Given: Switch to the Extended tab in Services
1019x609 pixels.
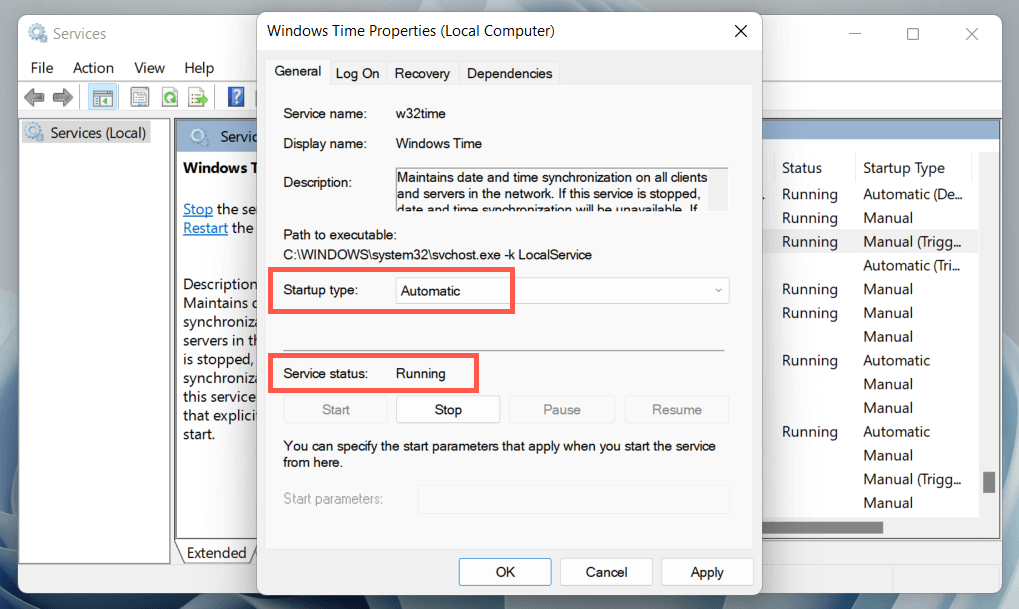Looking at the screenshot, I should coord(216,552).
